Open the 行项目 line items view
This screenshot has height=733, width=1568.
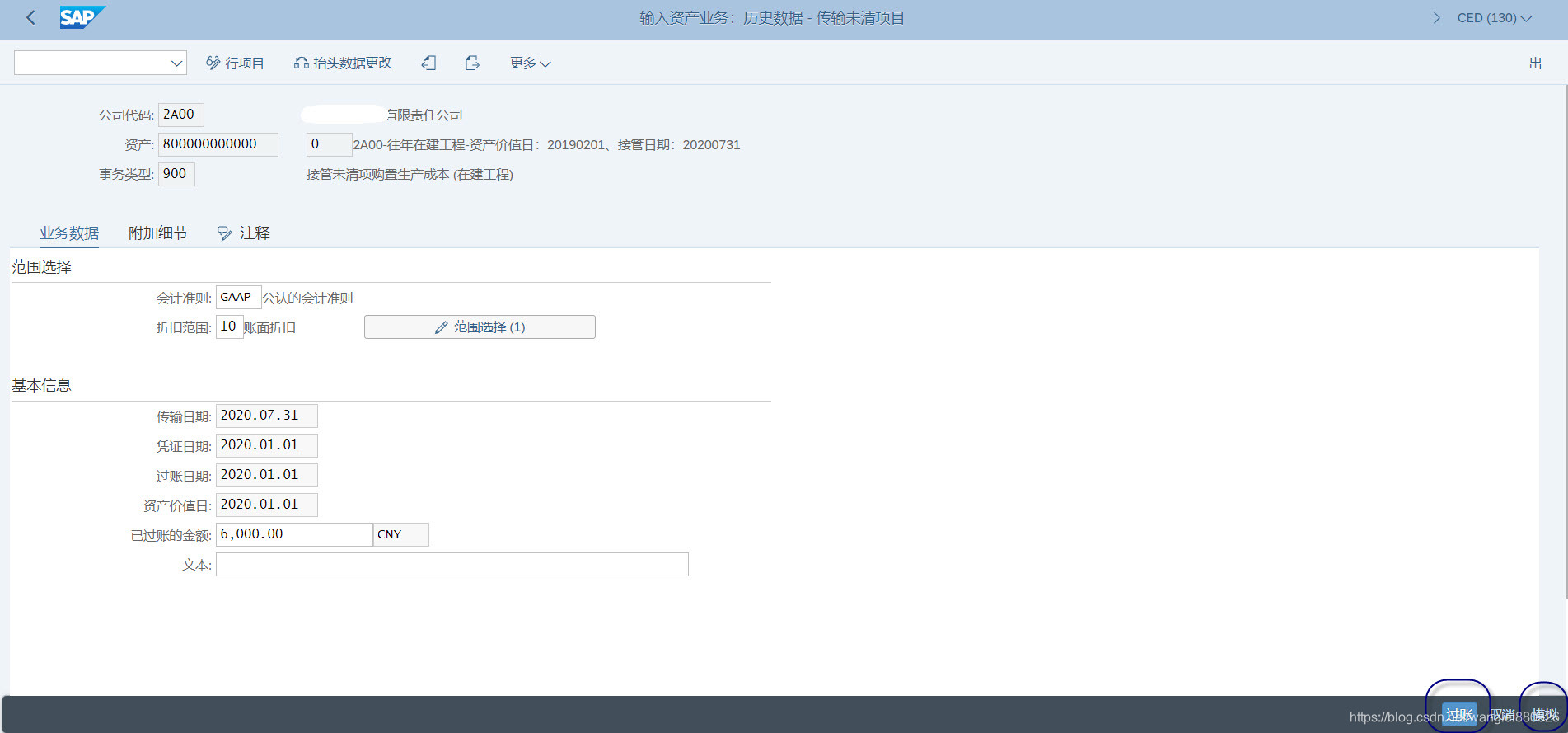click(x=235, y=63)
